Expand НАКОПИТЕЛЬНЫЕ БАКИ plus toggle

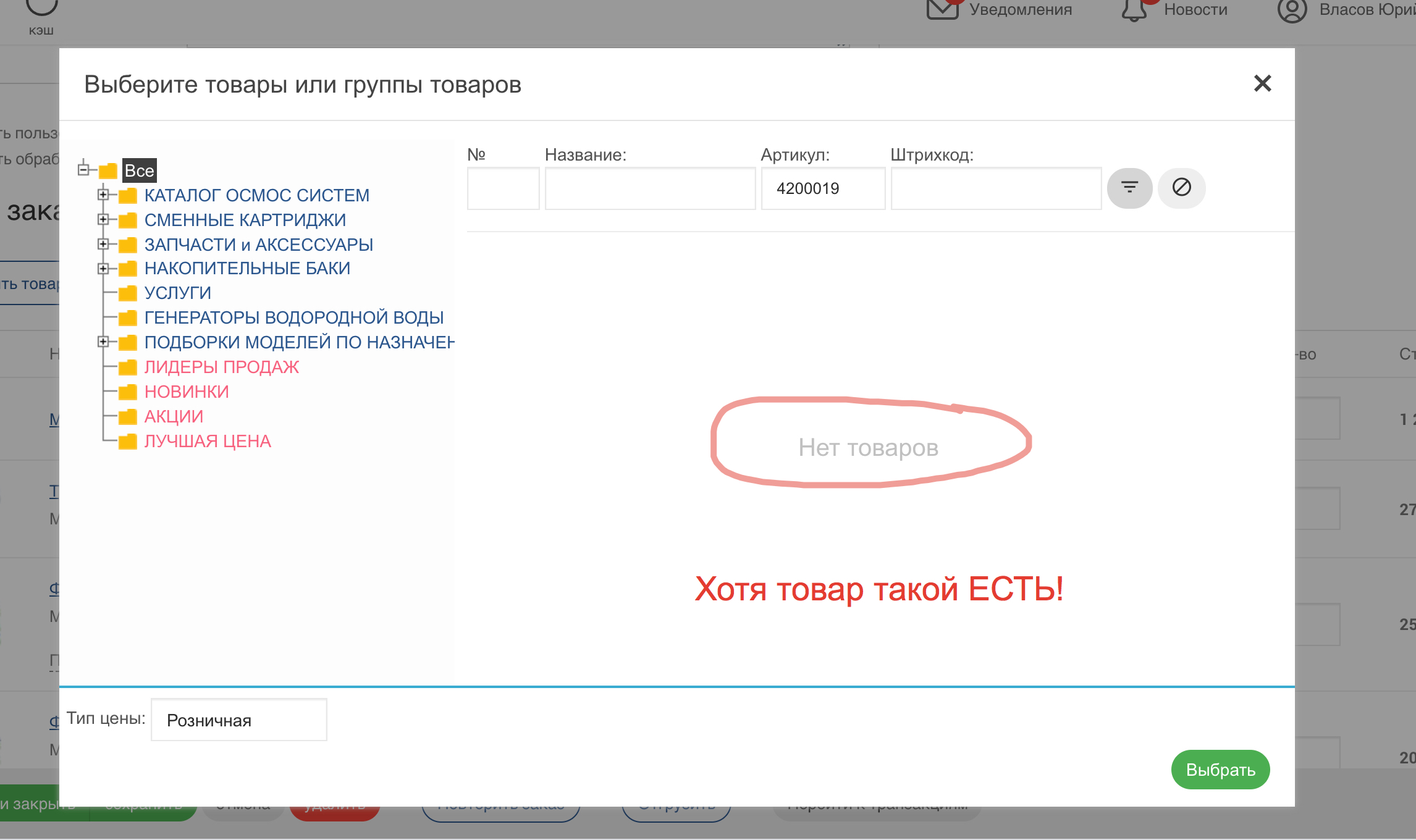pos(103,268)
